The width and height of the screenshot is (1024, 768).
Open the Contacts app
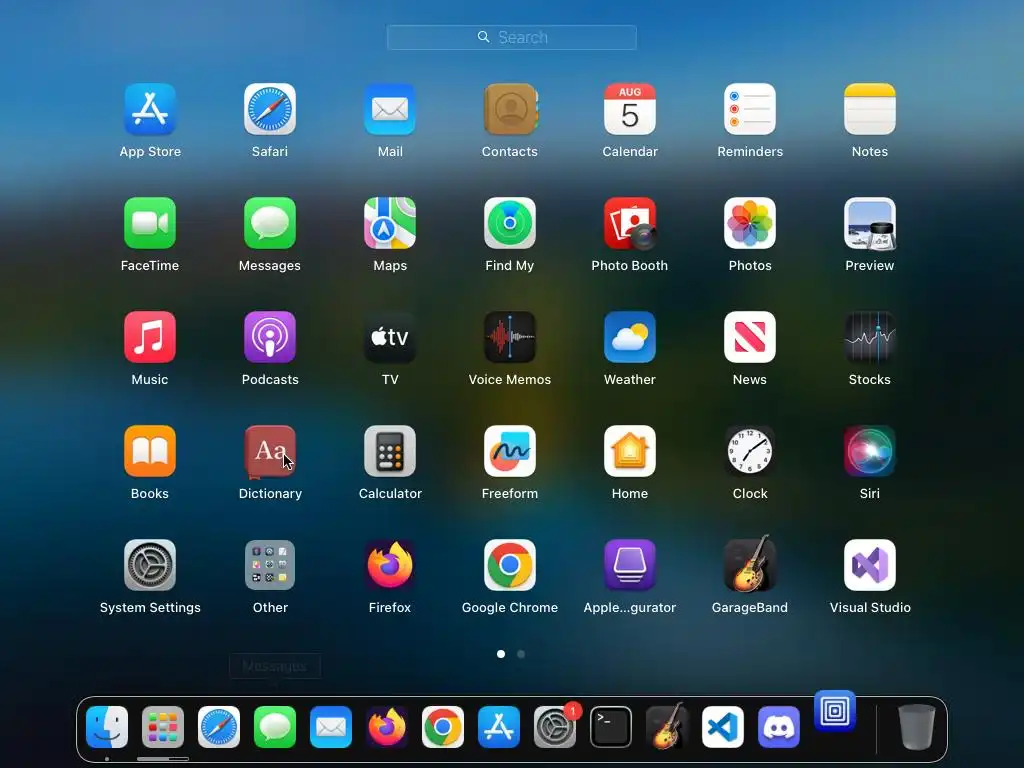click(510, 109)
